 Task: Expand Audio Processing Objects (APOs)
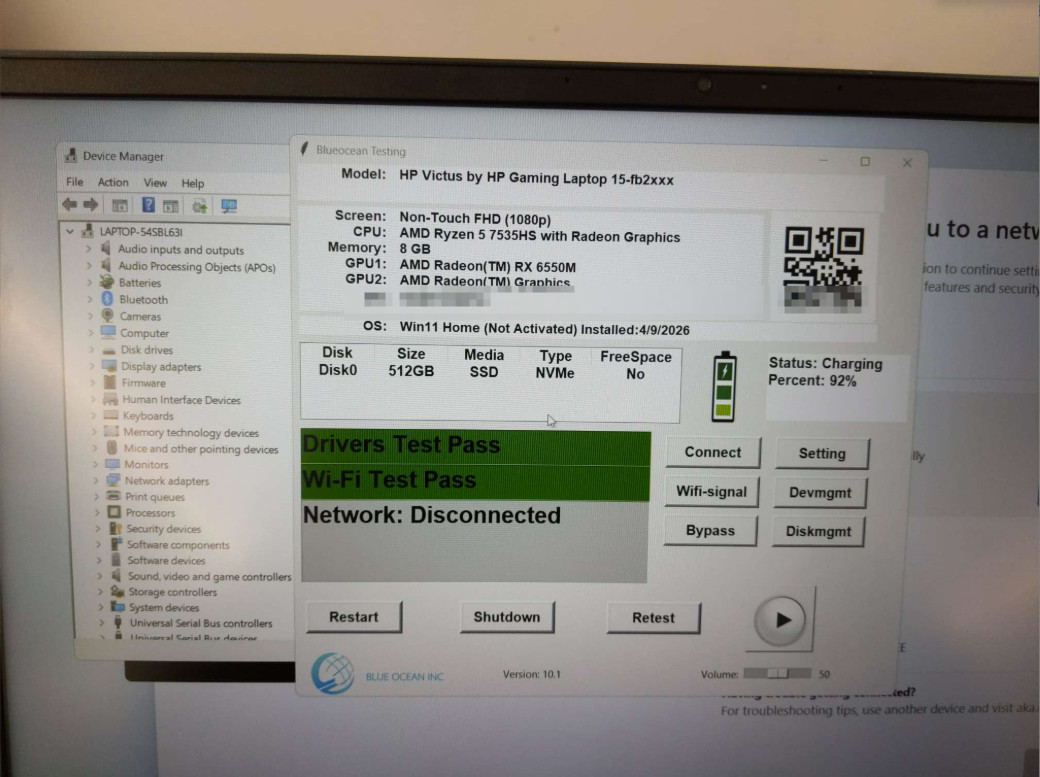click(x=90, y=265)
